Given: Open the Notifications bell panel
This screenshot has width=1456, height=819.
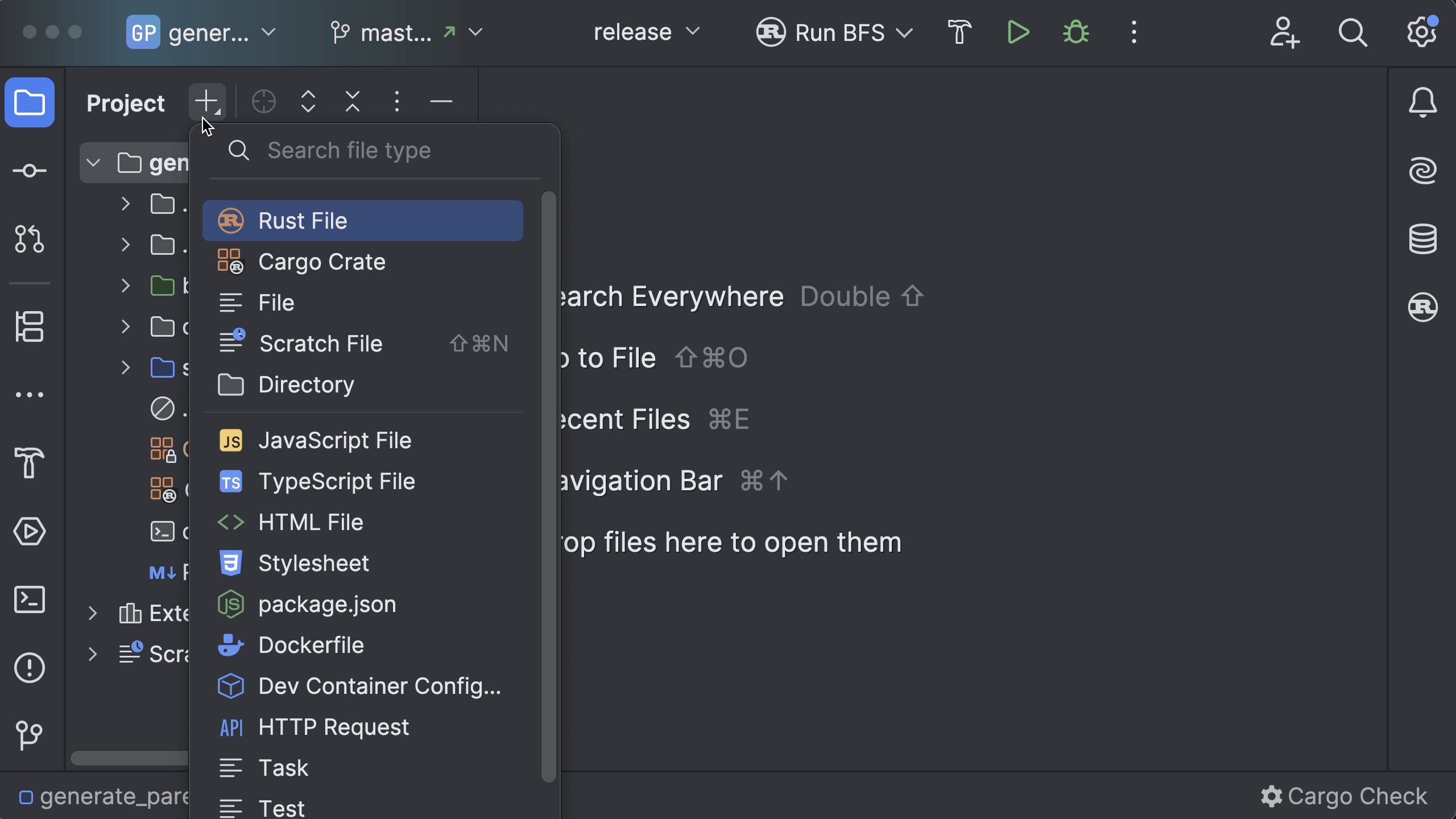Looking at the screenshot, I should coord(1422,102).
